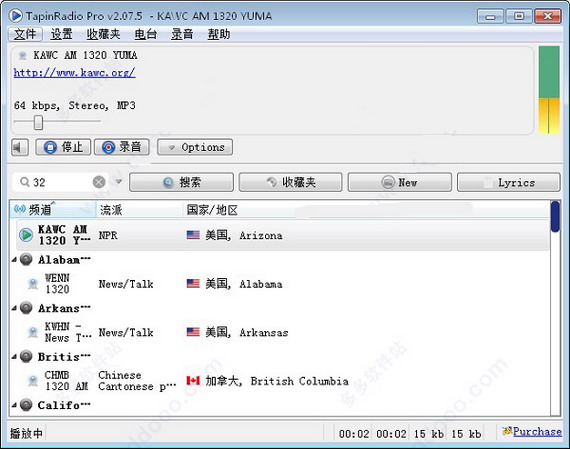570x449 pixels.
Task: Open the search history dropdown arrow
Action: click(x=119, y=181)
